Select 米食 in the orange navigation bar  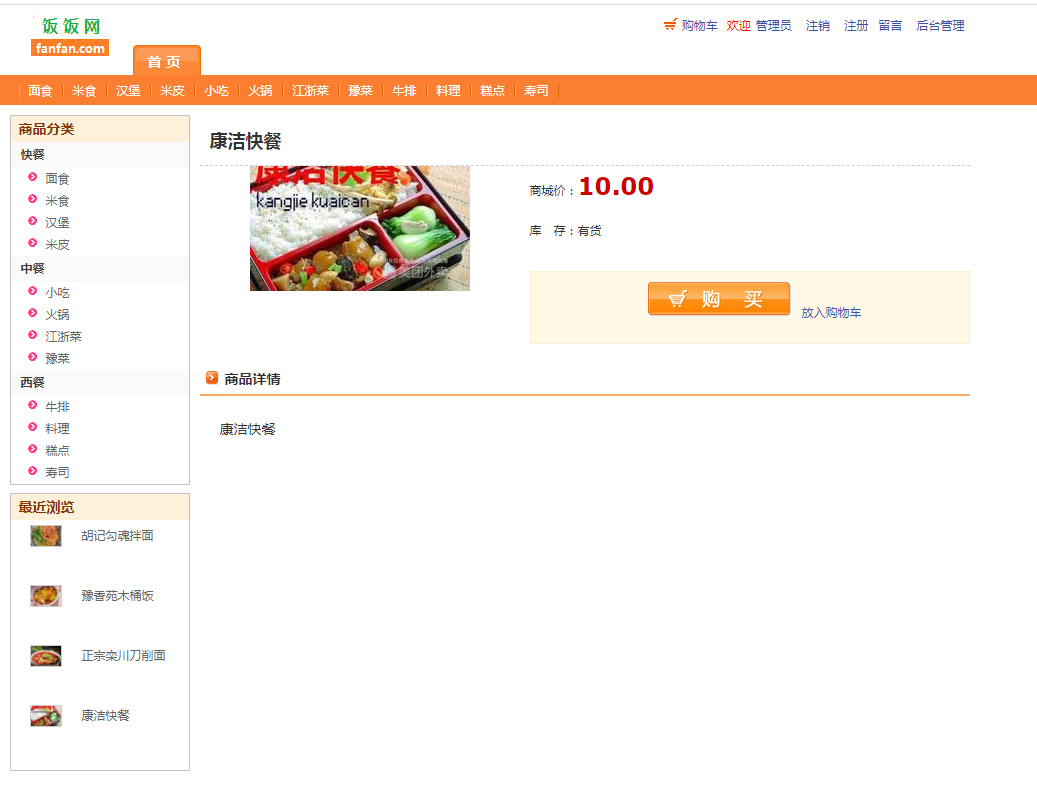coord(84,91)
